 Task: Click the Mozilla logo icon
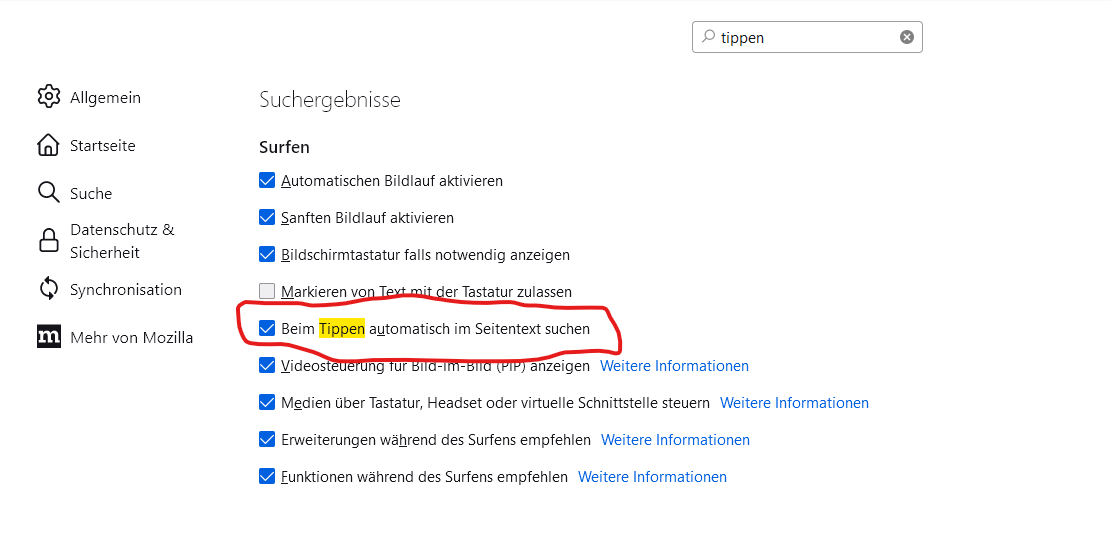[x=48, y=337]
